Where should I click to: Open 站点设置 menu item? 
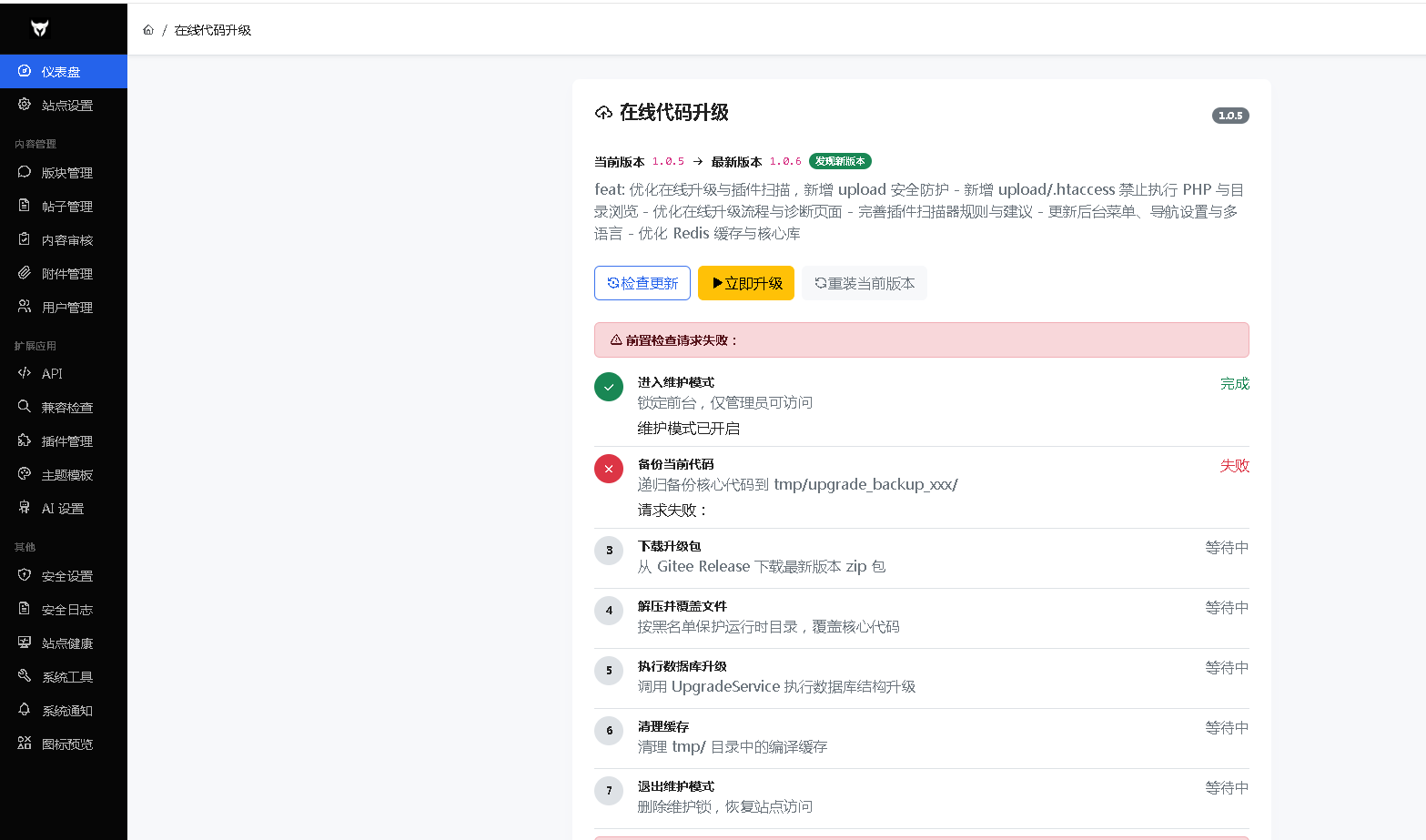[x=64, y=105]
